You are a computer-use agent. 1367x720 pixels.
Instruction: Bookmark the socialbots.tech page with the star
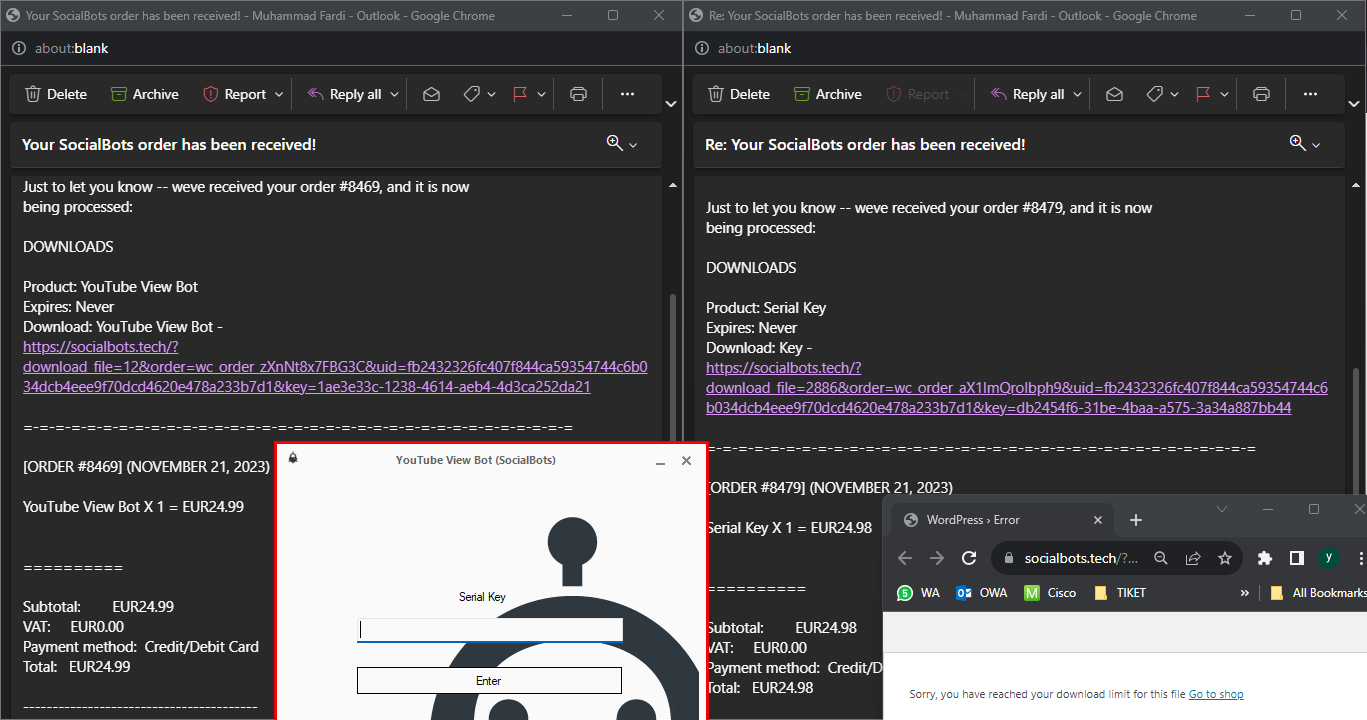[1225, 558]
